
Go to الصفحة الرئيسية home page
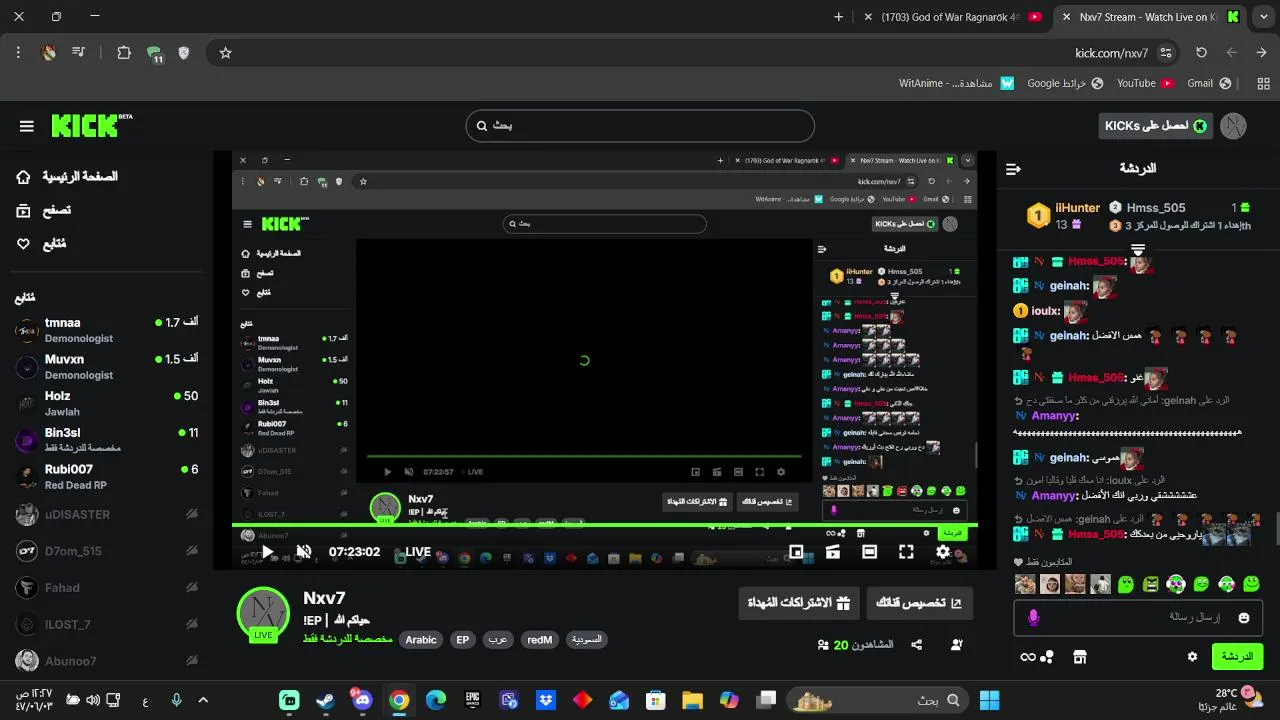[66, 177]
